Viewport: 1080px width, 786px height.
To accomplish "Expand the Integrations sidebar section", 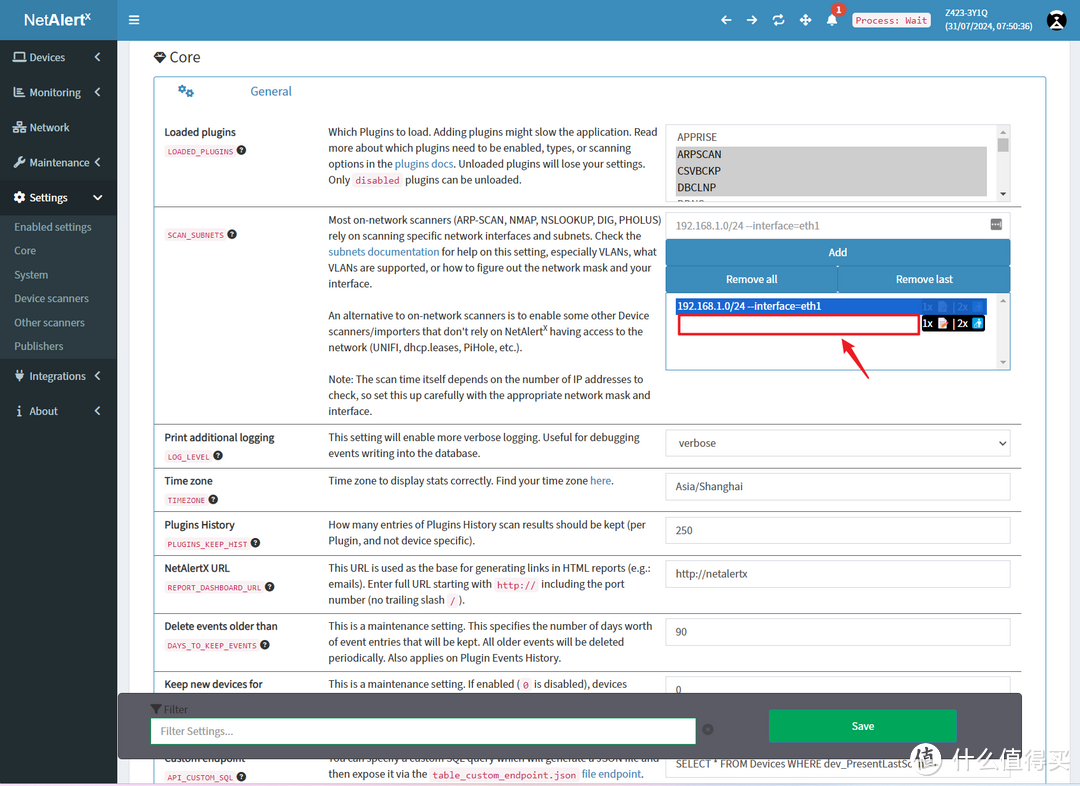I will (58, 376).
